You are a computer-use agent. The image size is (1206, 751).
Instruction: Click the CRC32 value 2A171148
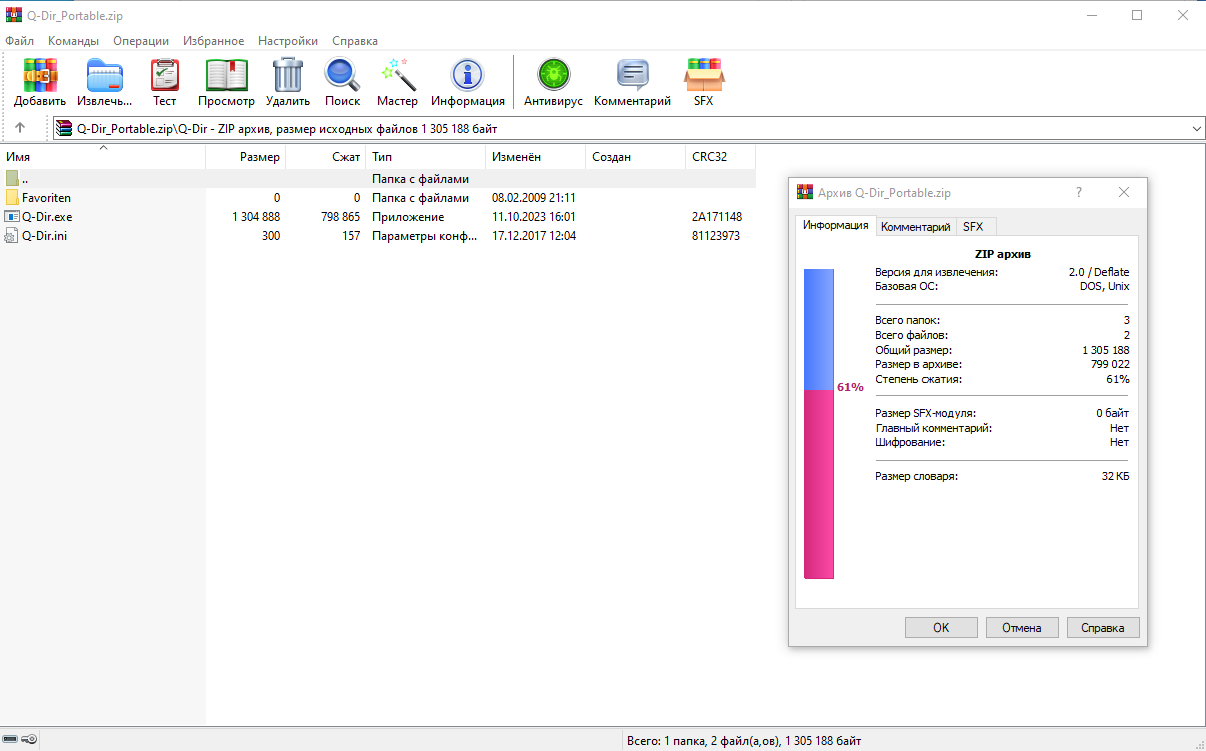[x=716, y=217]
